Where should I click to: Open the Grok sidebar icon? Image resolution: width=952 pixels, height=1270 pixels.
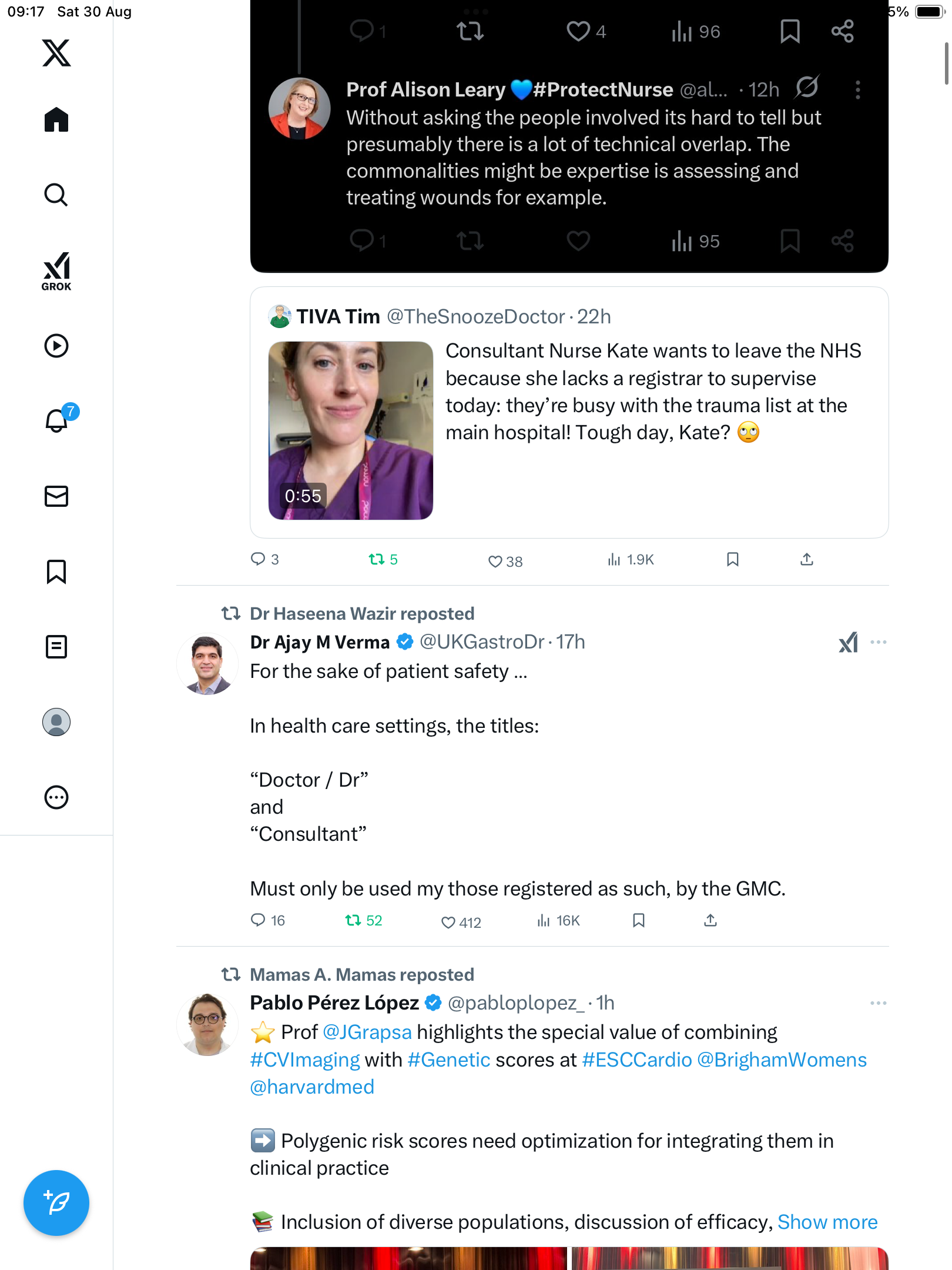point(56,271)
